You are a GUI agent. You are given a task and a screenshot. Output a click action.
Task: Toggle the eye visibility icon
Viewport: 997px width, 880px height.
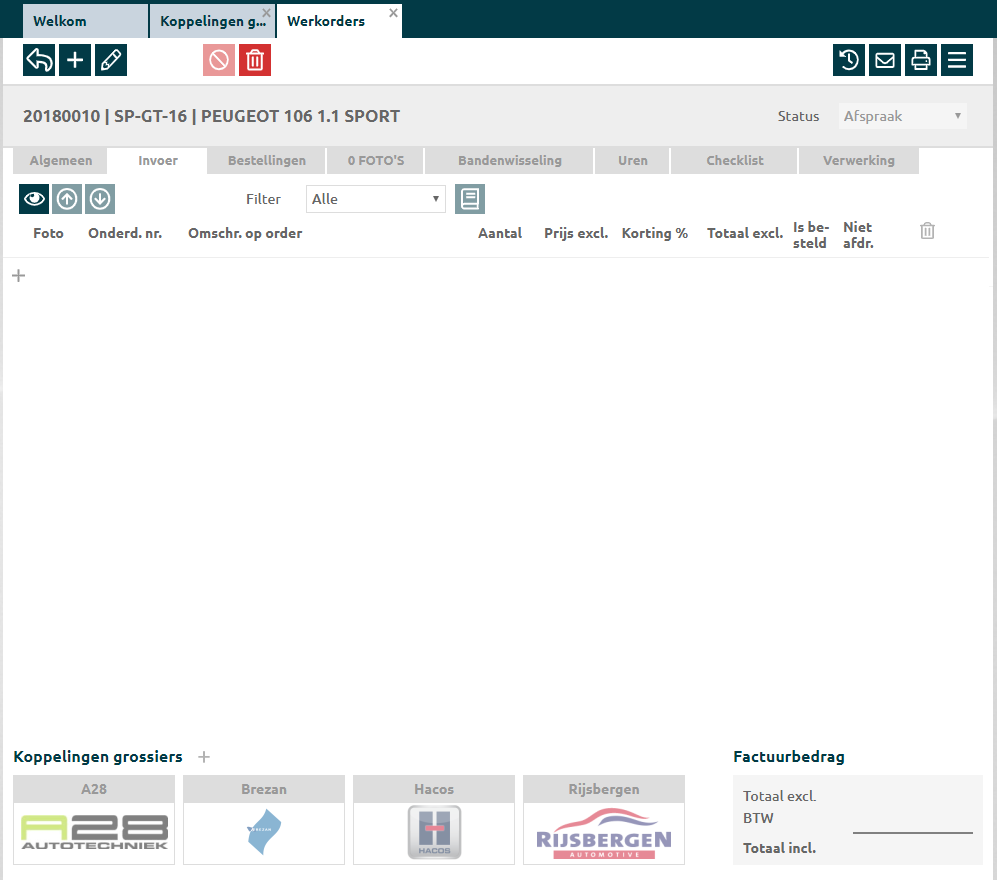coord(34,199)
